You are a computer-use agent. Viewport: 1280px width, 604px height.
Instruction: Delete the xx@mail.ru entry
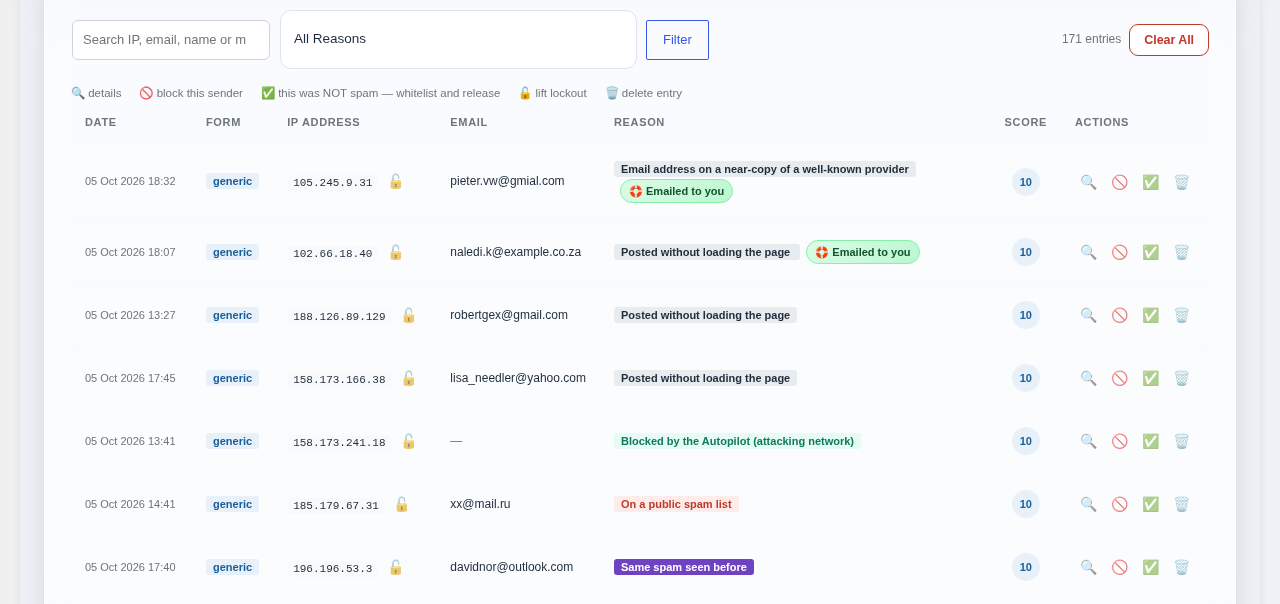click(x=1181, y=504)
